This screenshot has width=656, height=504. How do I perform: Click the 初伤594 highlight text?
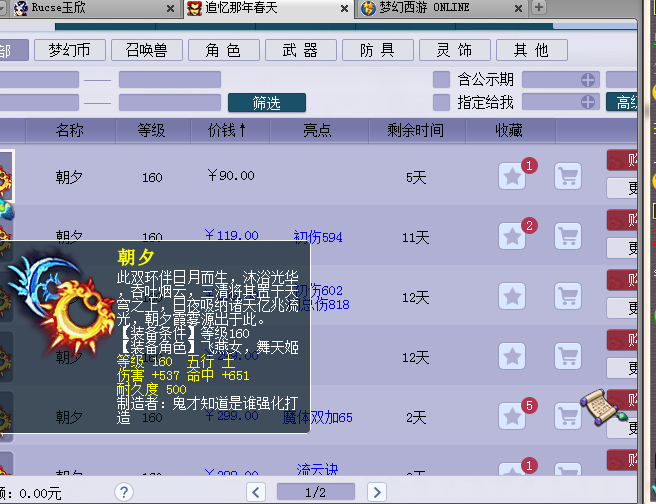[x=318, y=237]
